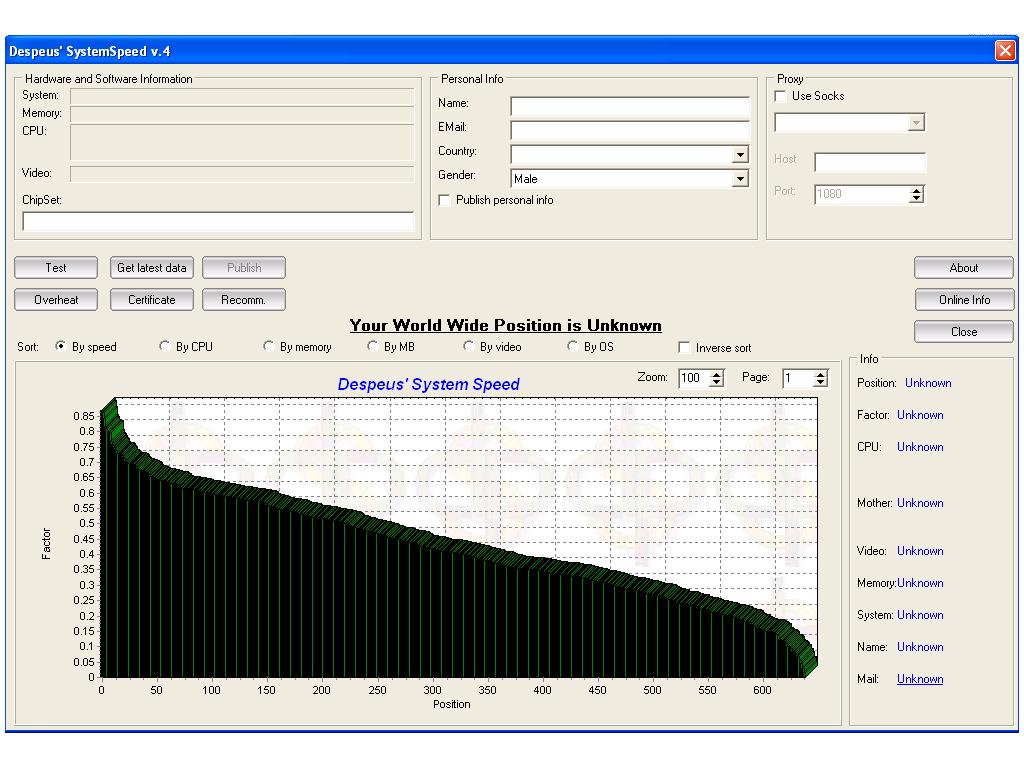Sort the chart By memory
1024x768 pixels.
pyautogui.click(x=269, y=346)
